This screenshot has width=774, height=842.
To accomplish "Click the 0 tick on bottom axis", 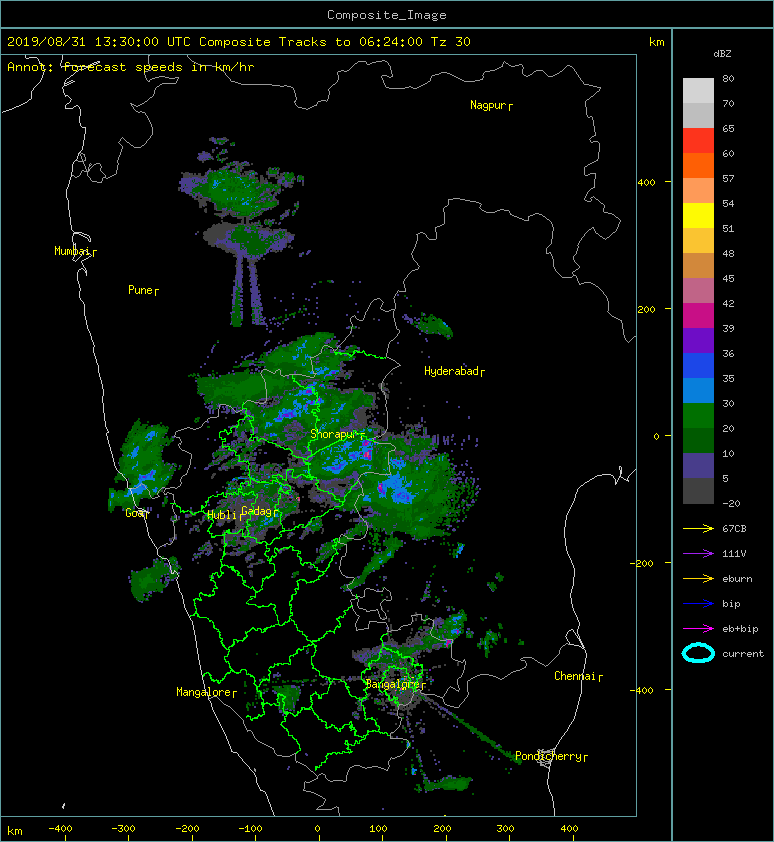I will tap(317, 829).
